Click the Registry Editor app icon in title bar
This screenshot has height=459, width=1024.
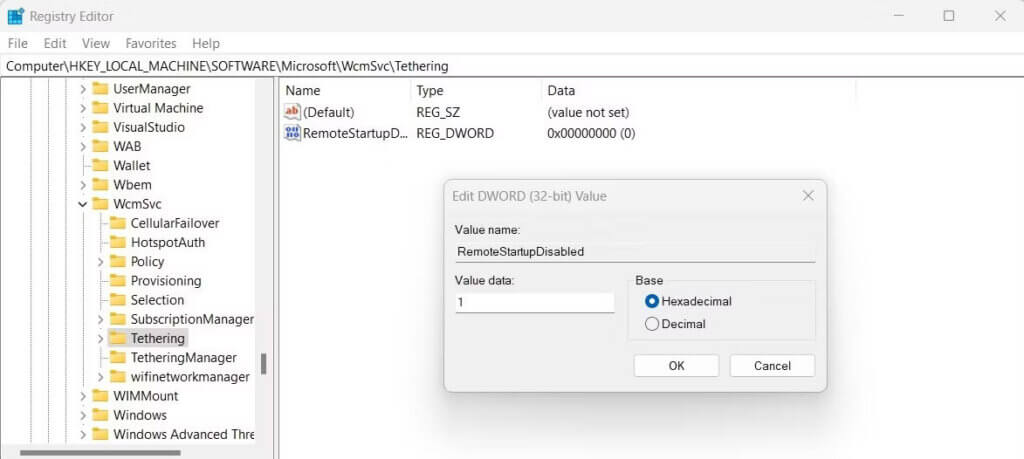(15, 16)
